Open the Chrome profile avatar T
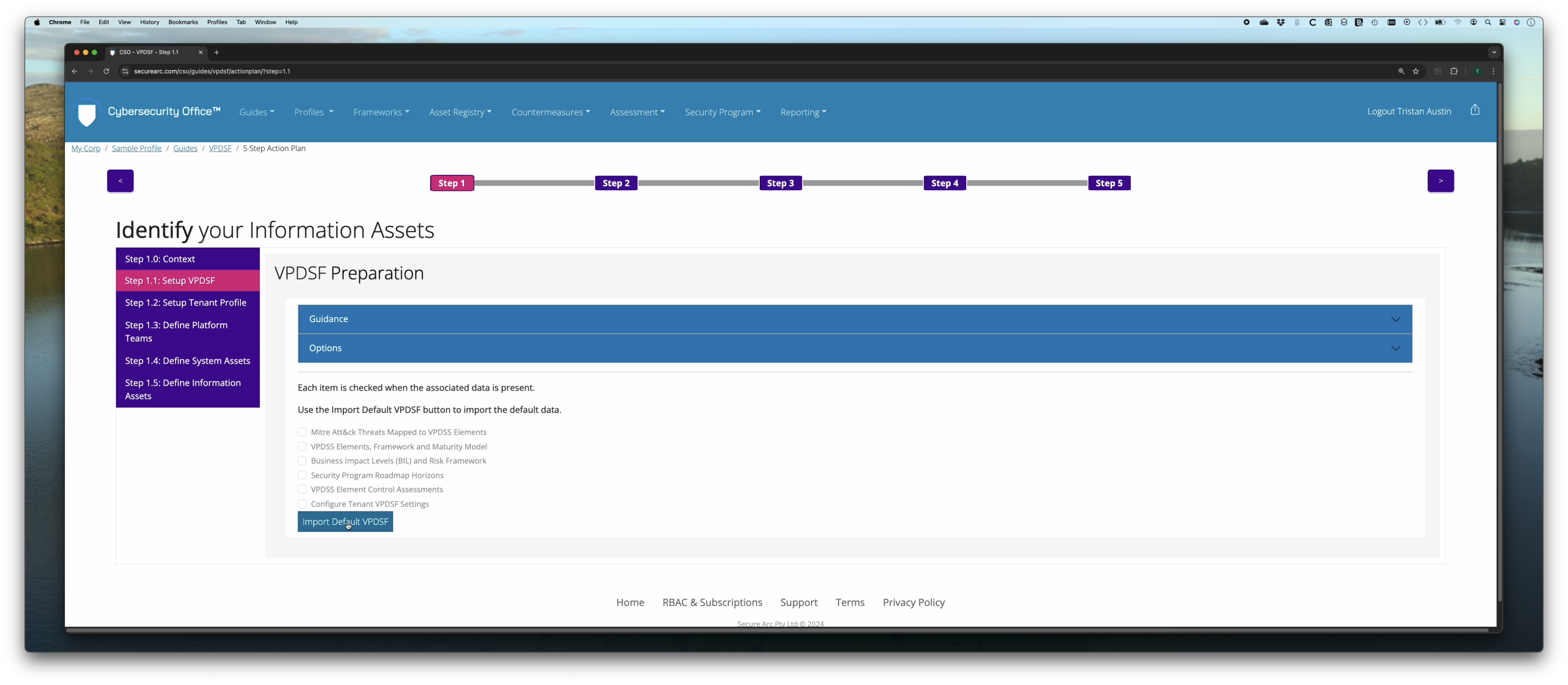Viewport: 1568px width, 685px height. point(1477,71)
